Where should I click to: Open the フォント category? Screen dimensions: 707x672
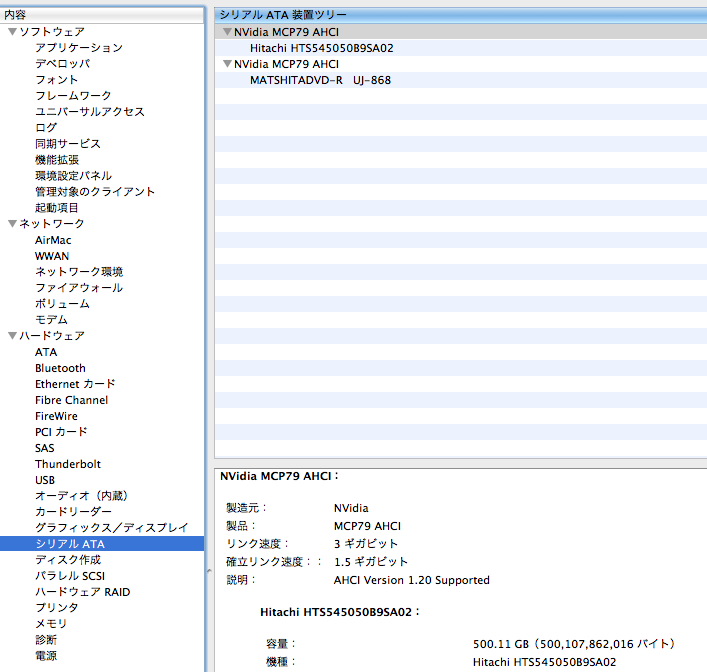pos(57,80)
